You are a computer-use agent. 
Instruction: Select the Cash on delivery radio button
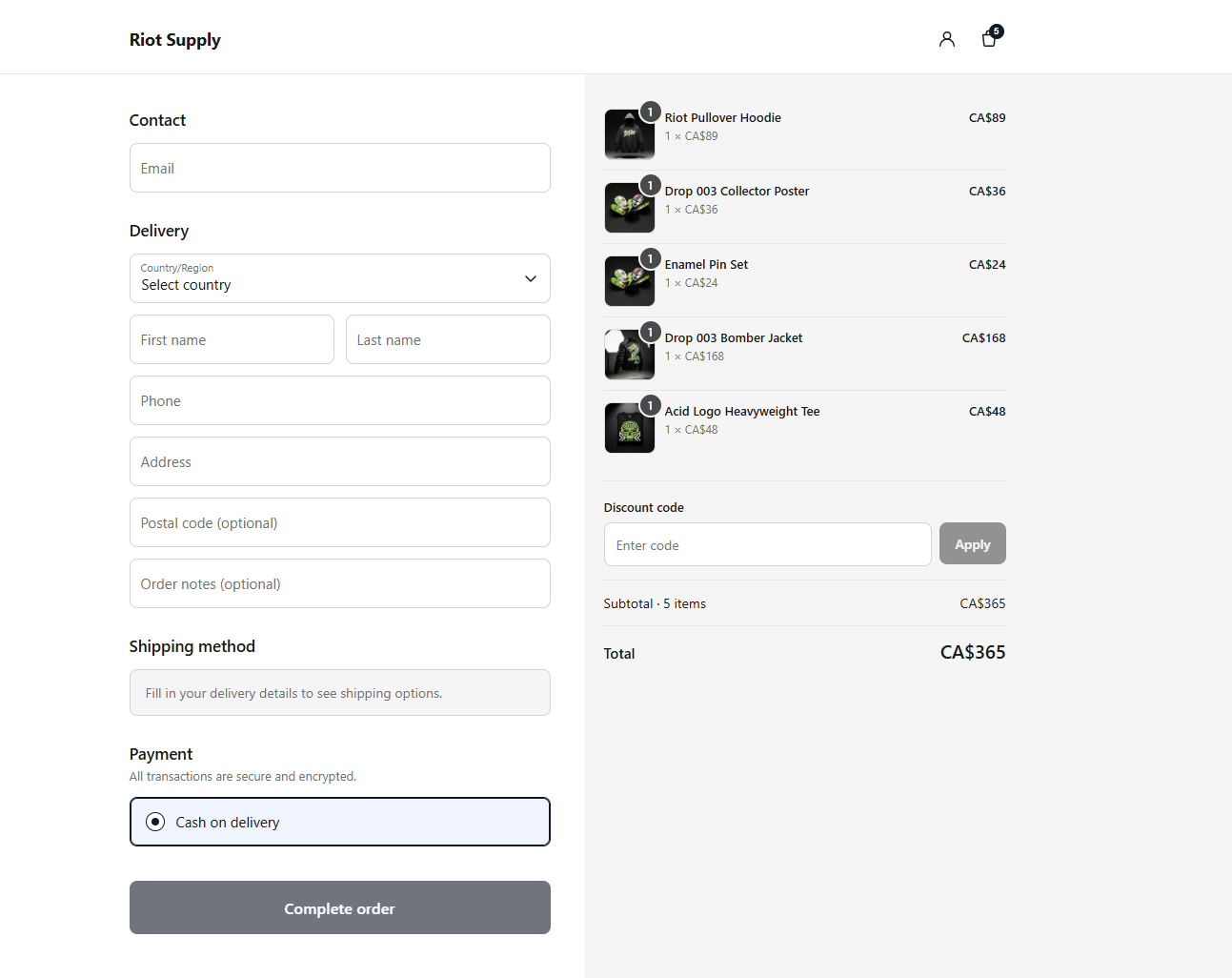click(x=155, y=822)
